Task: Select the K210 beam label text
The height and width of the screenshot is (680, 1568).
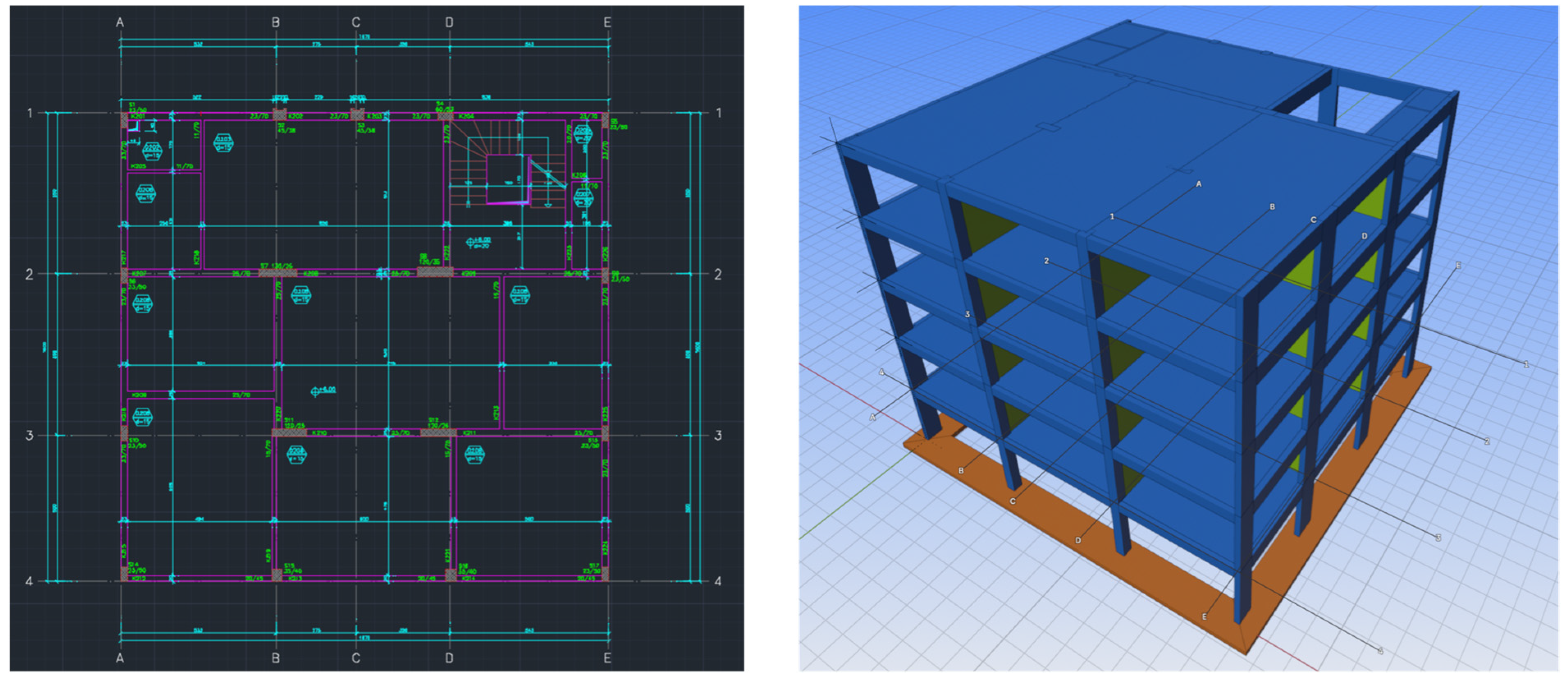Action: tap(320, 433)
